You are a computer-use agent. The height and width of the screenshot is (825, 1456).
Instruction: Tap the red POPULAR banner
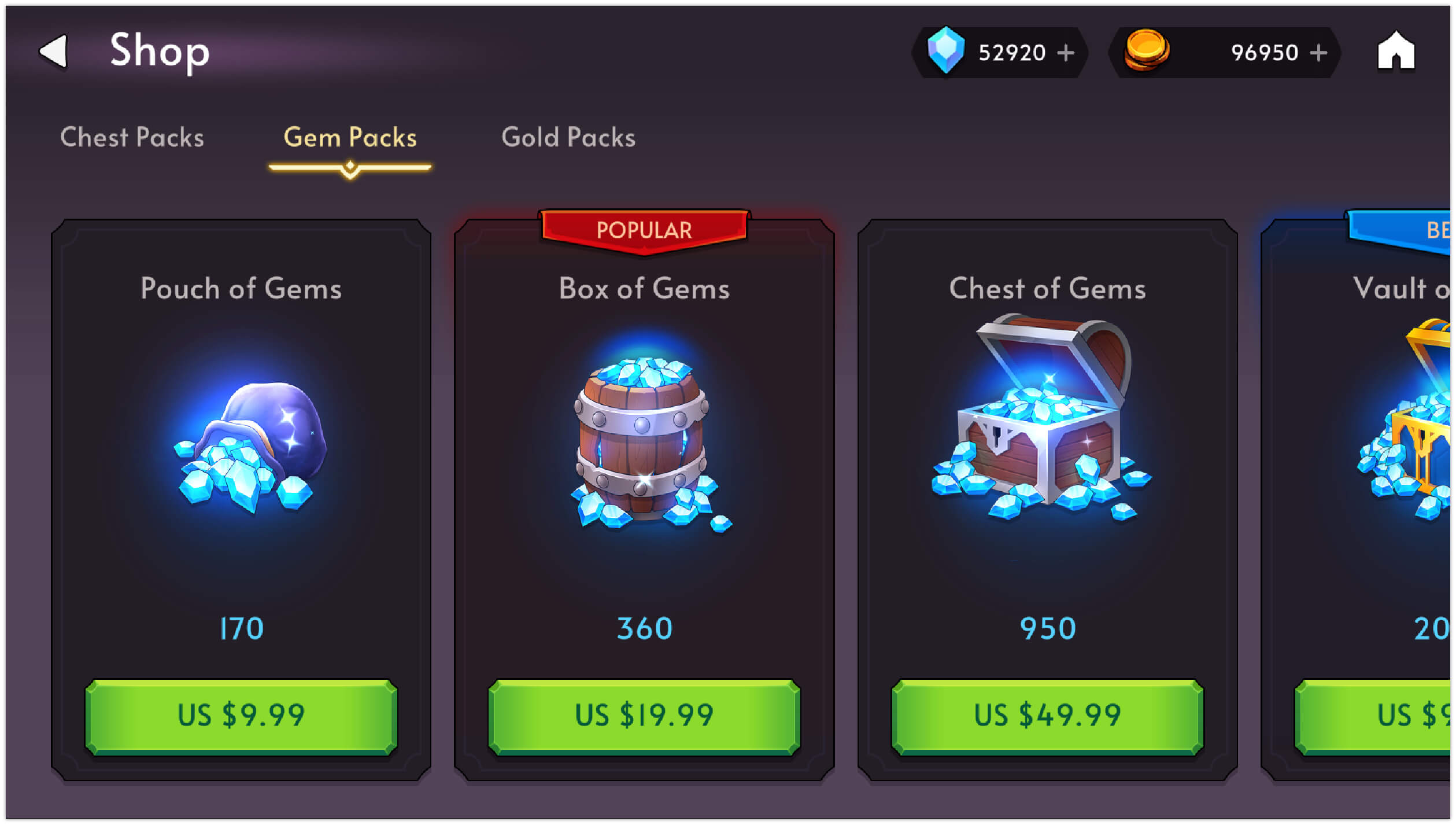click(x=644, y=230)
